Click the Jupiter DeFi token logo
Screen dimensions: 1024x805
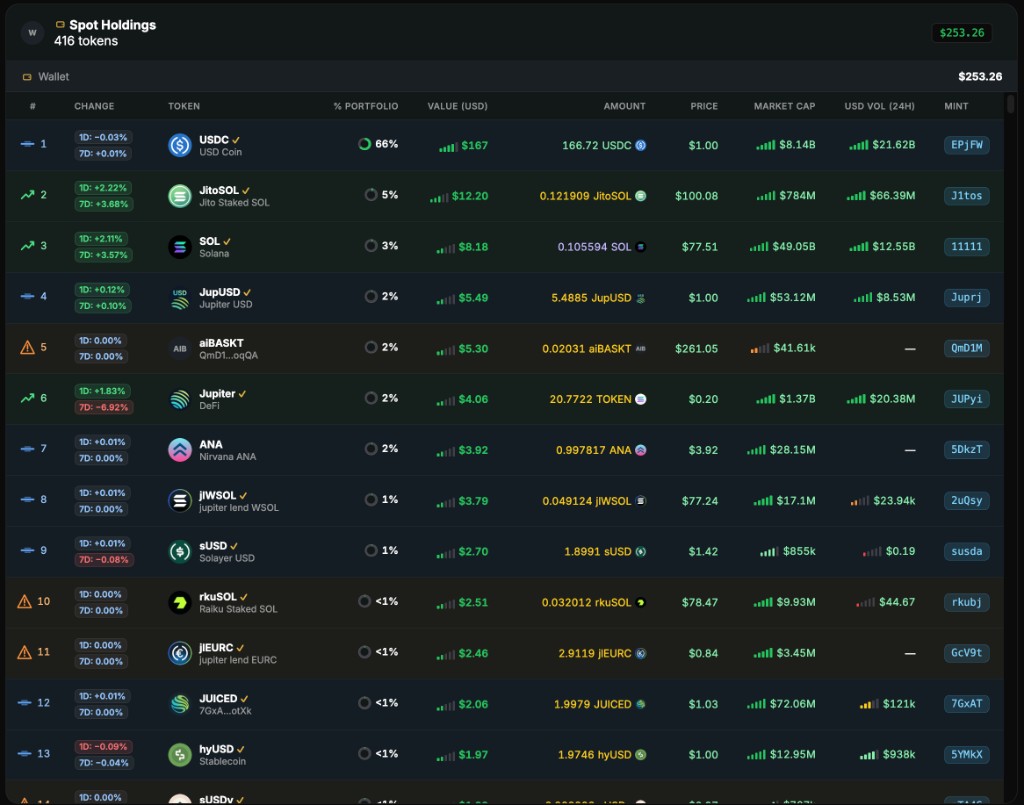click(180, 399)
